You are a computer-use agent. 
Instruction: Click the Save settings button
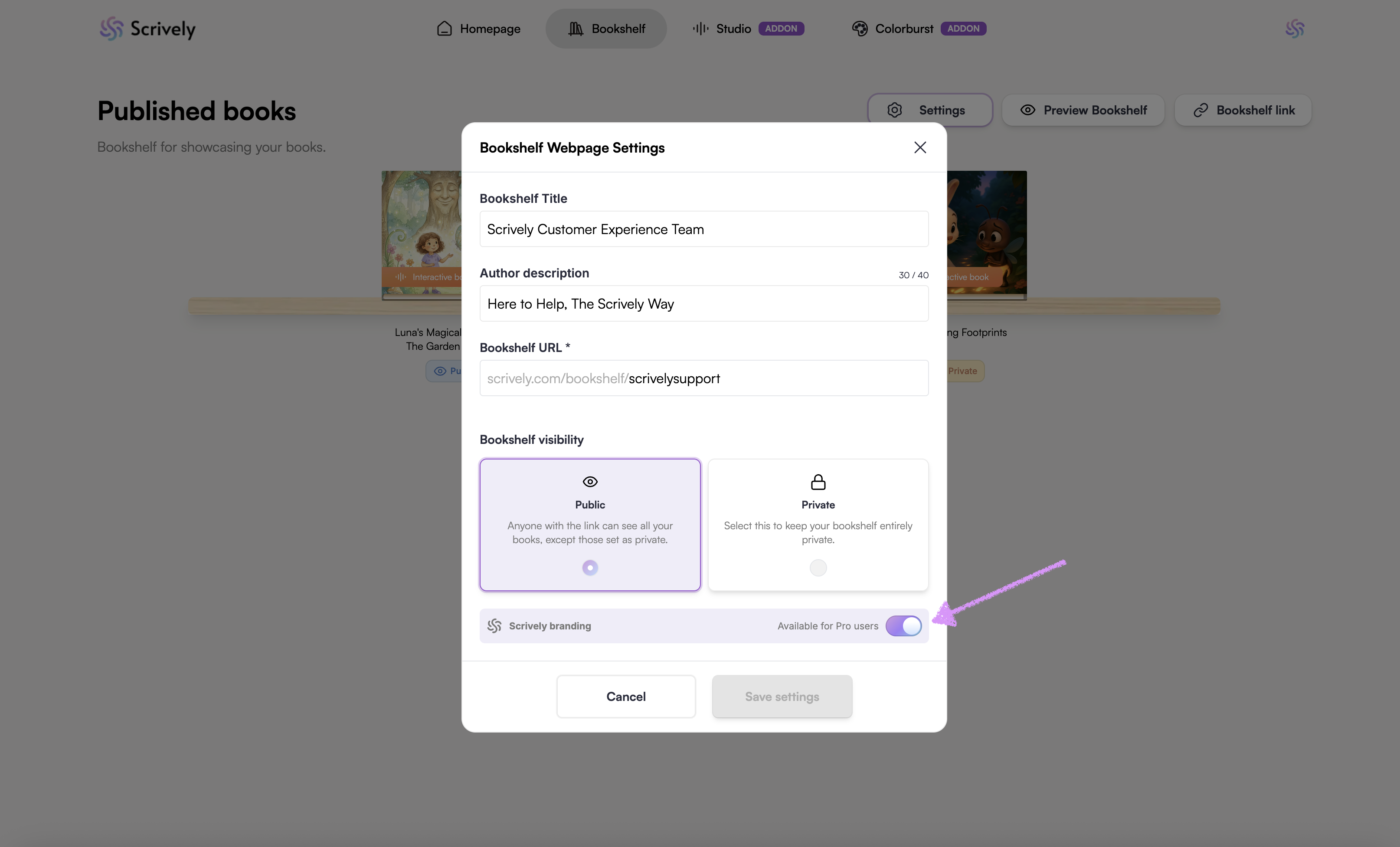(782, 697)
